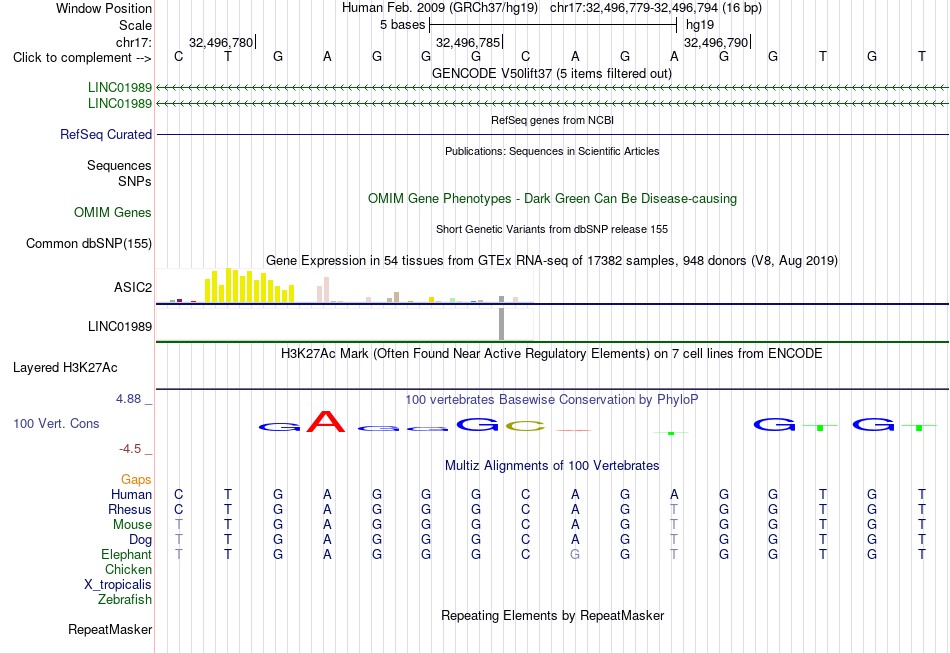950x653 pixels.
Task: Click the faded G in the Elephant row
Action: (x=575, y=554)
